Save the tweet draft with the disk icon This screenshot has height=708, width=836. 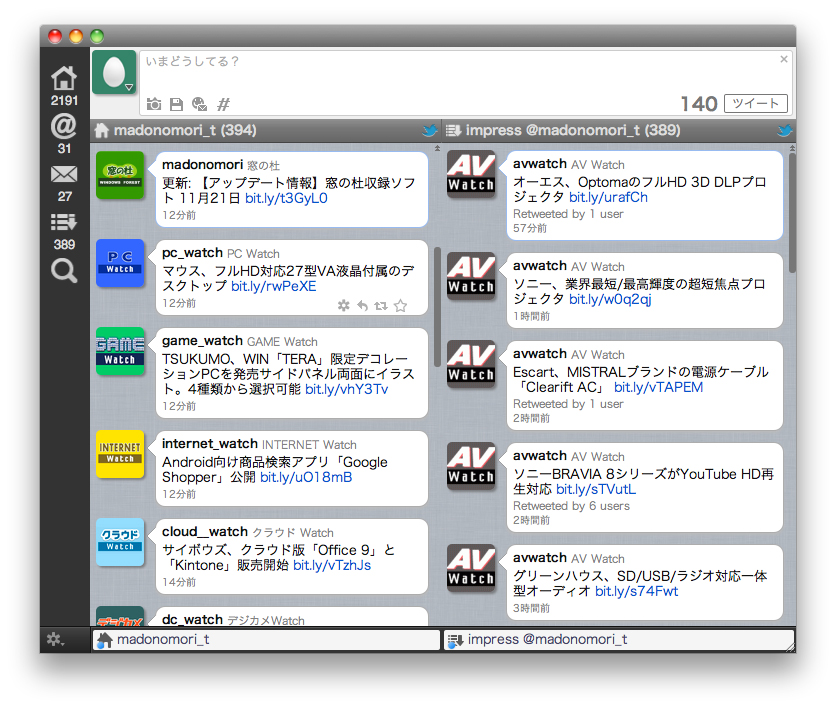pos(176,103)
